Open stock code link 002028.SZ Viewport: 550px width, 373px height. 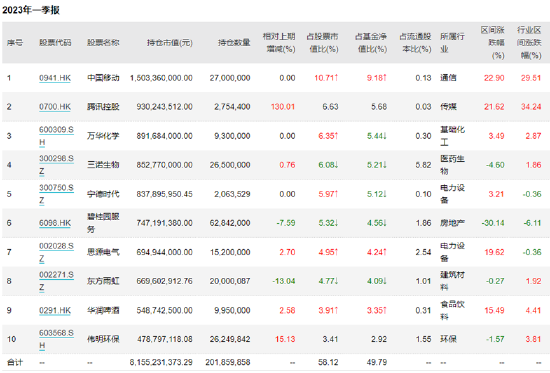click(56, 252)
